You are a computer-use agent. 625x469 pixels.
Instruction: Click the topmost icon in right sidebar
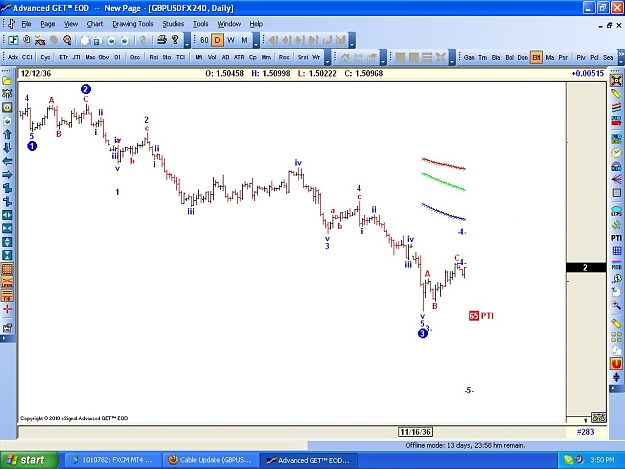(616, 81)
